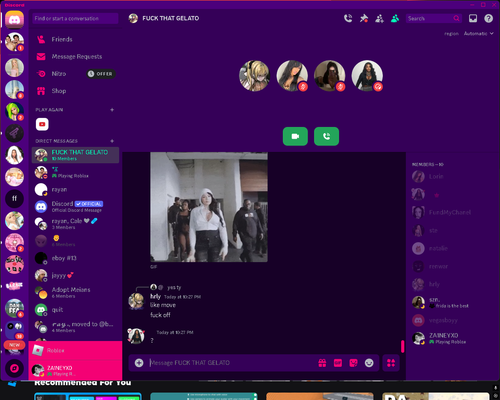
Task: Open rayan, Cole group DM
Action: (75, 224)
